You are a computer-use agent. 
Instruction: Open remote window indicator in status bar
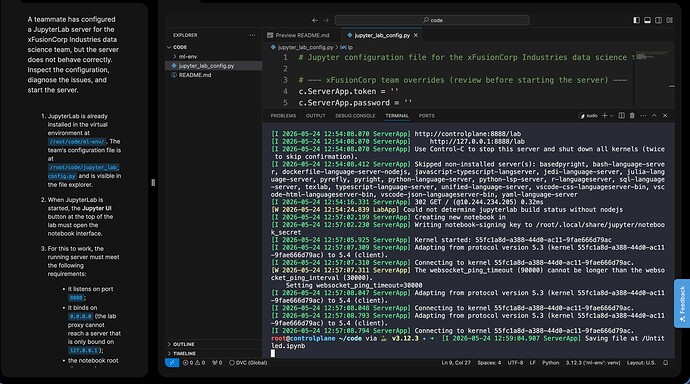(x=172, y=363)
